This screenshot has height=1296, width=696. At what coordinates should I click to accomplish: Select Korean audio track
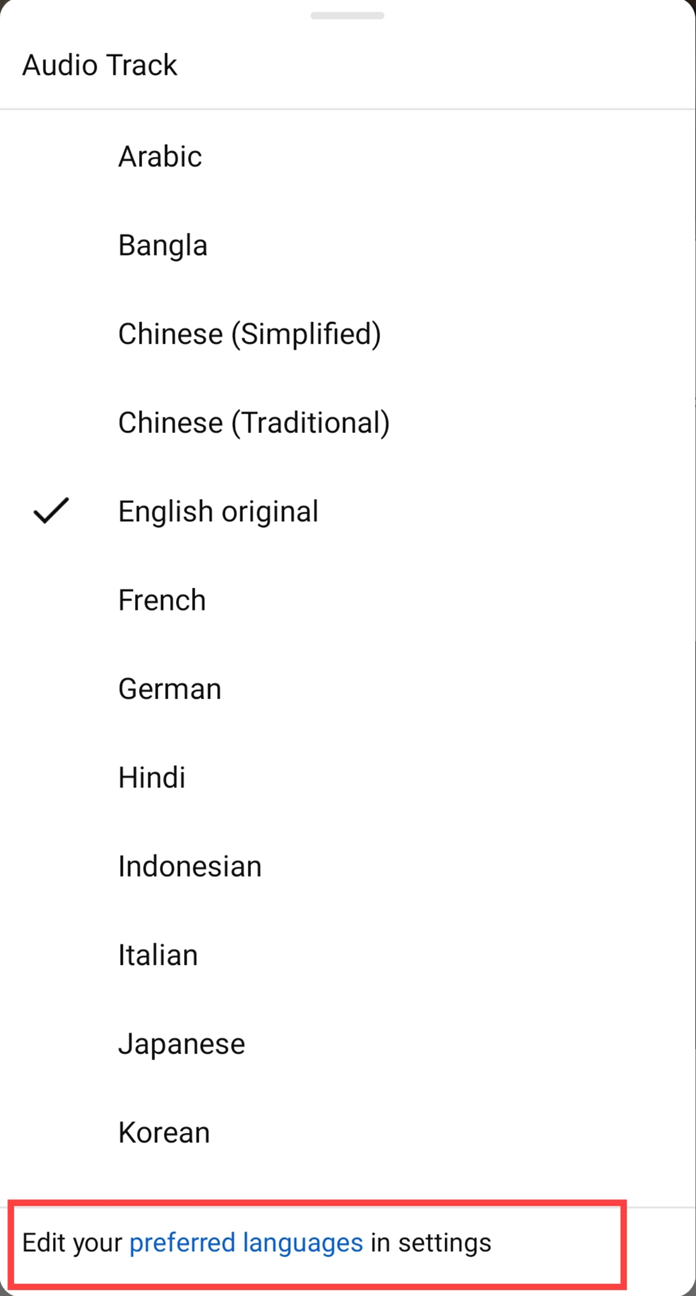click(163, 1132)
